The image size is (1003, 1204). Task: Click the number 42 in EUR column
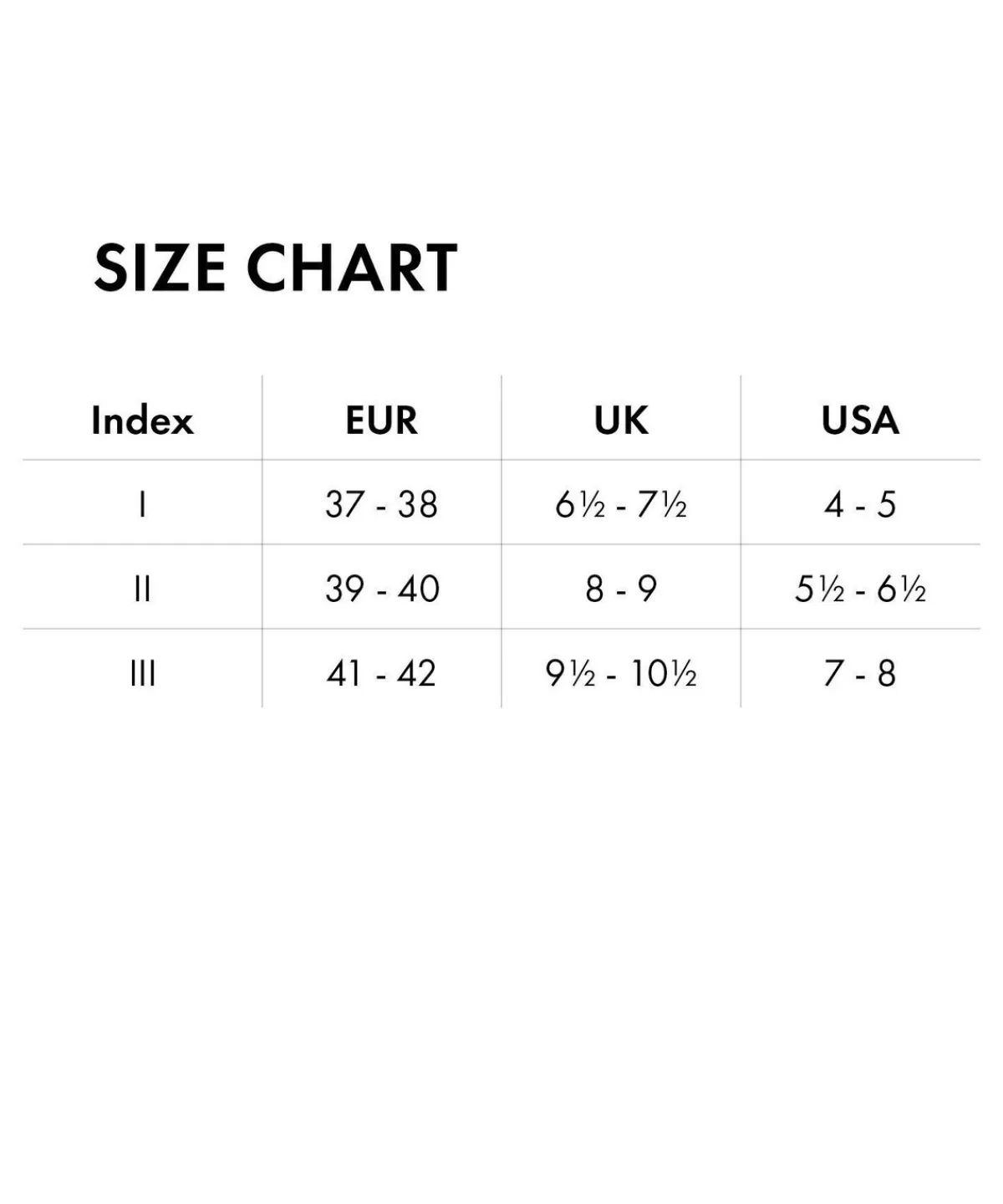[x=416, y=674]
